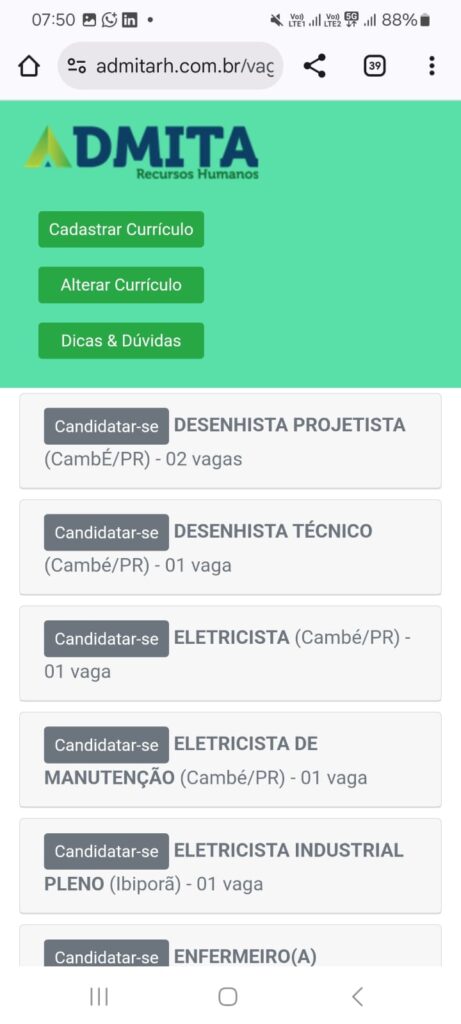Viewport: 461px width, 1024px height.
Task: Click Candidatar-se for Enfermeiro(a)
Action: pos(106,954)
